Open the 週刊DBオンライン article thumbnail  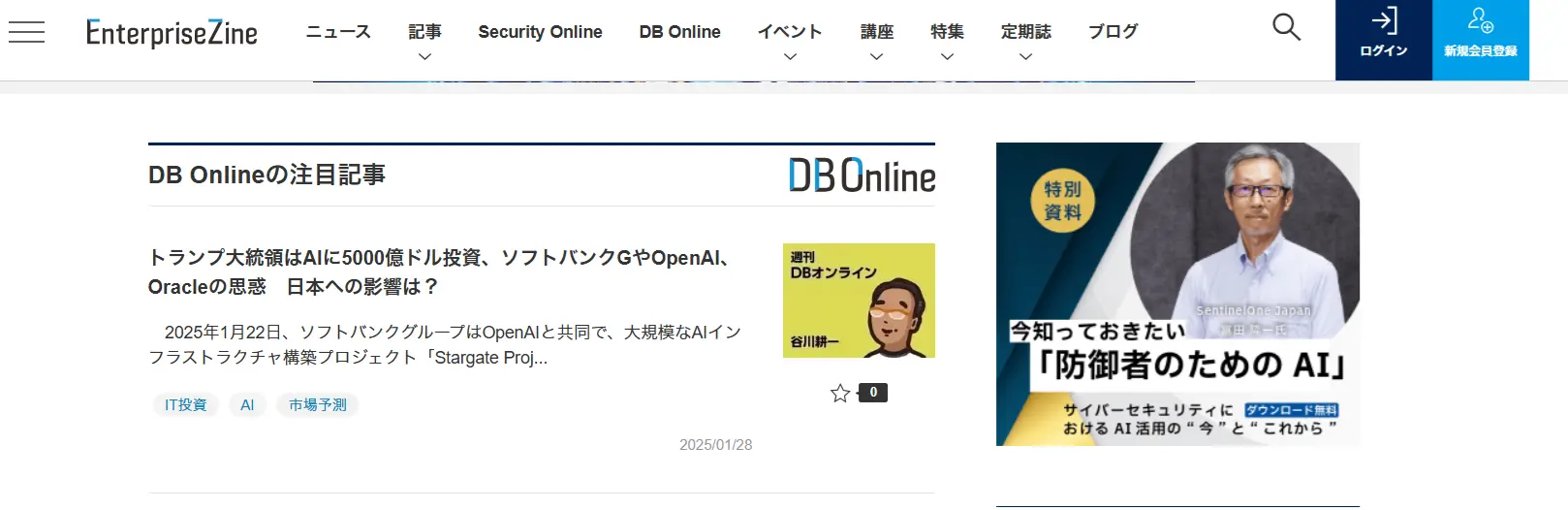pyautogui.click(x=859, y=301)
